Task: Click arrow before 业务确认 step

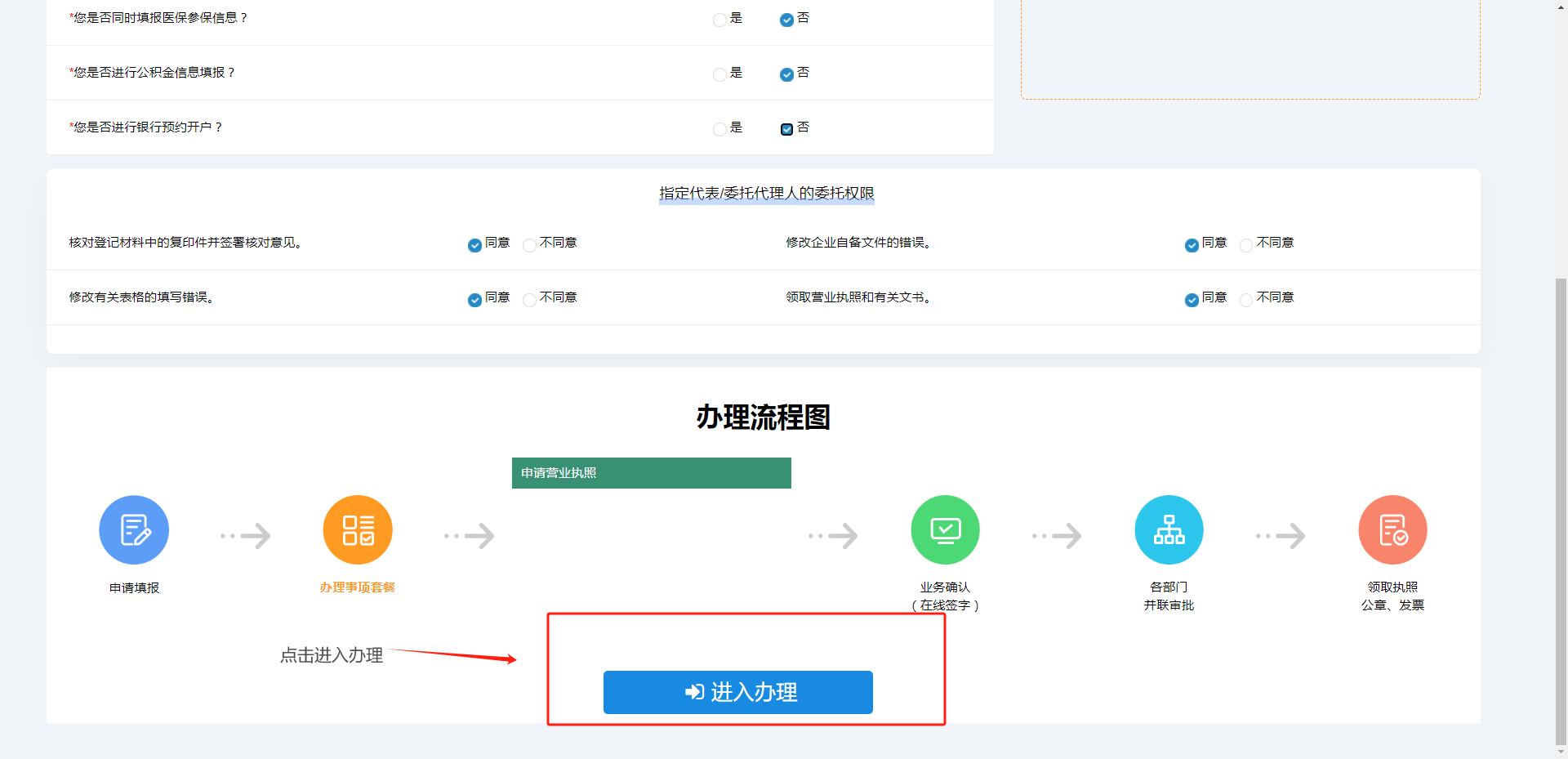Action: coord(833,536)
